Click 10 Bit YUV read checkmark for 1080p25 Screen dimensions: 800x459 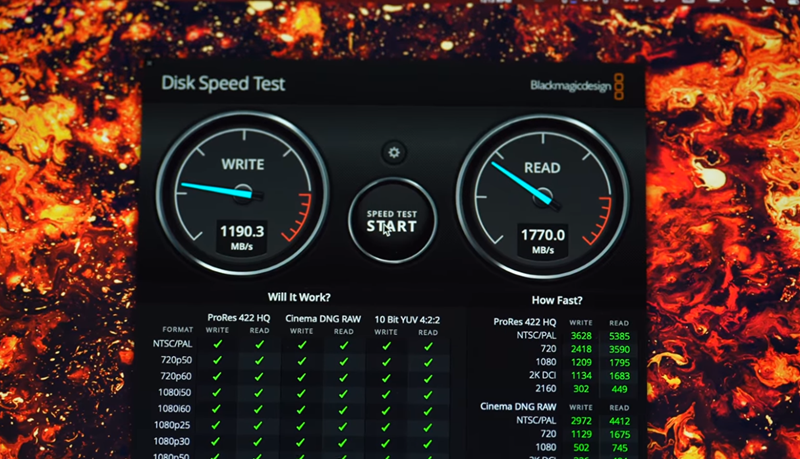tap(428, 427)
